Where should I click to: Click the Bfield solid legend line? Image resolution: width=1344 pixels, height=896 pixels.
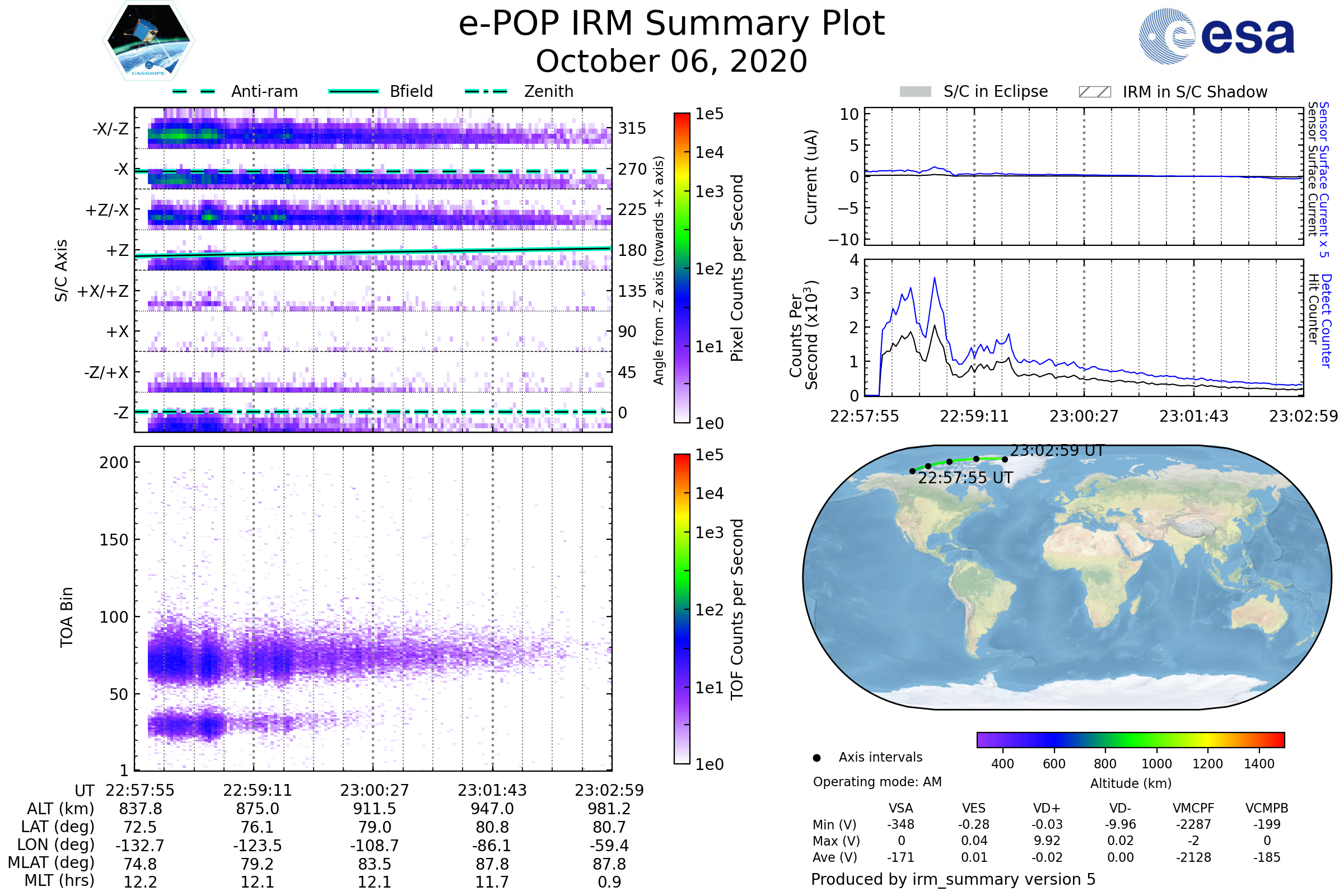point(353,91)
